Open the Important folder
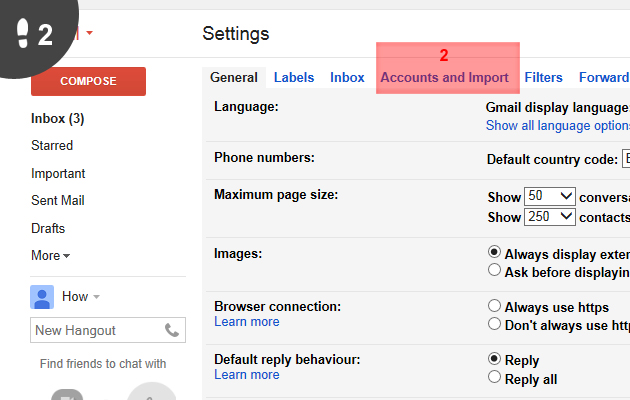630x400 pixels. tap(58, 173)
